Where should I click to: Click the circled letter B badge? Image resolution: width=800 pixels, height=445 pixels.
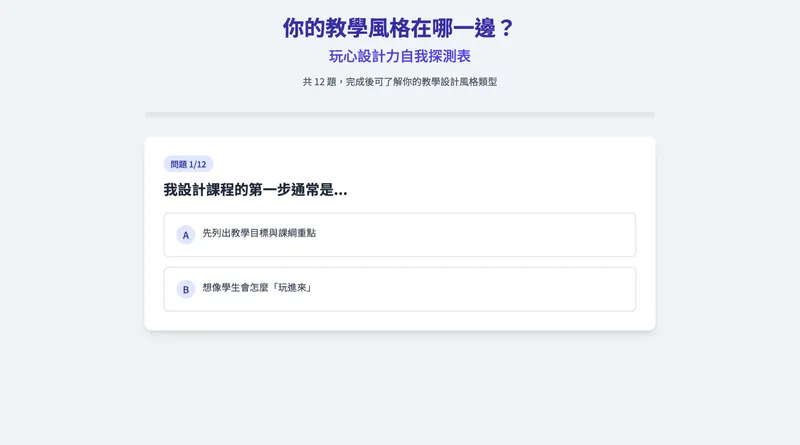[x=185, y=290]
